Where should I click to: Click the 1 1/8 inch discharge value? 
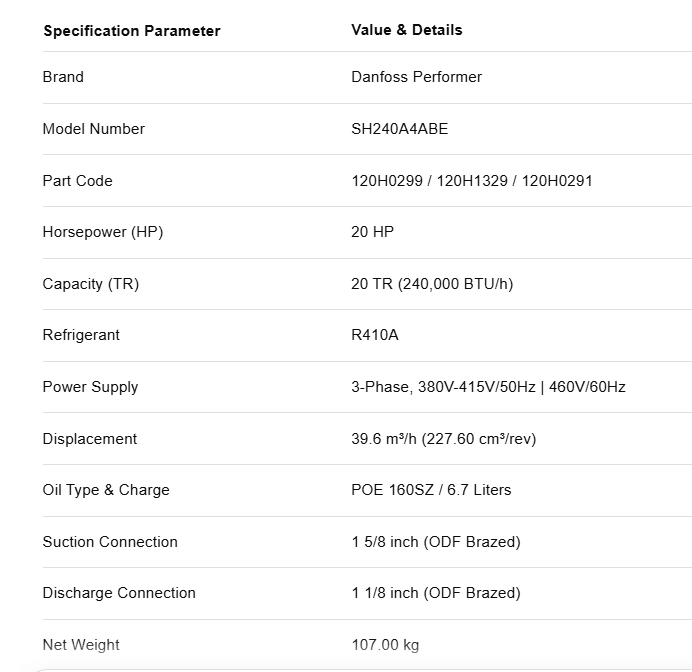coord(436,593)
